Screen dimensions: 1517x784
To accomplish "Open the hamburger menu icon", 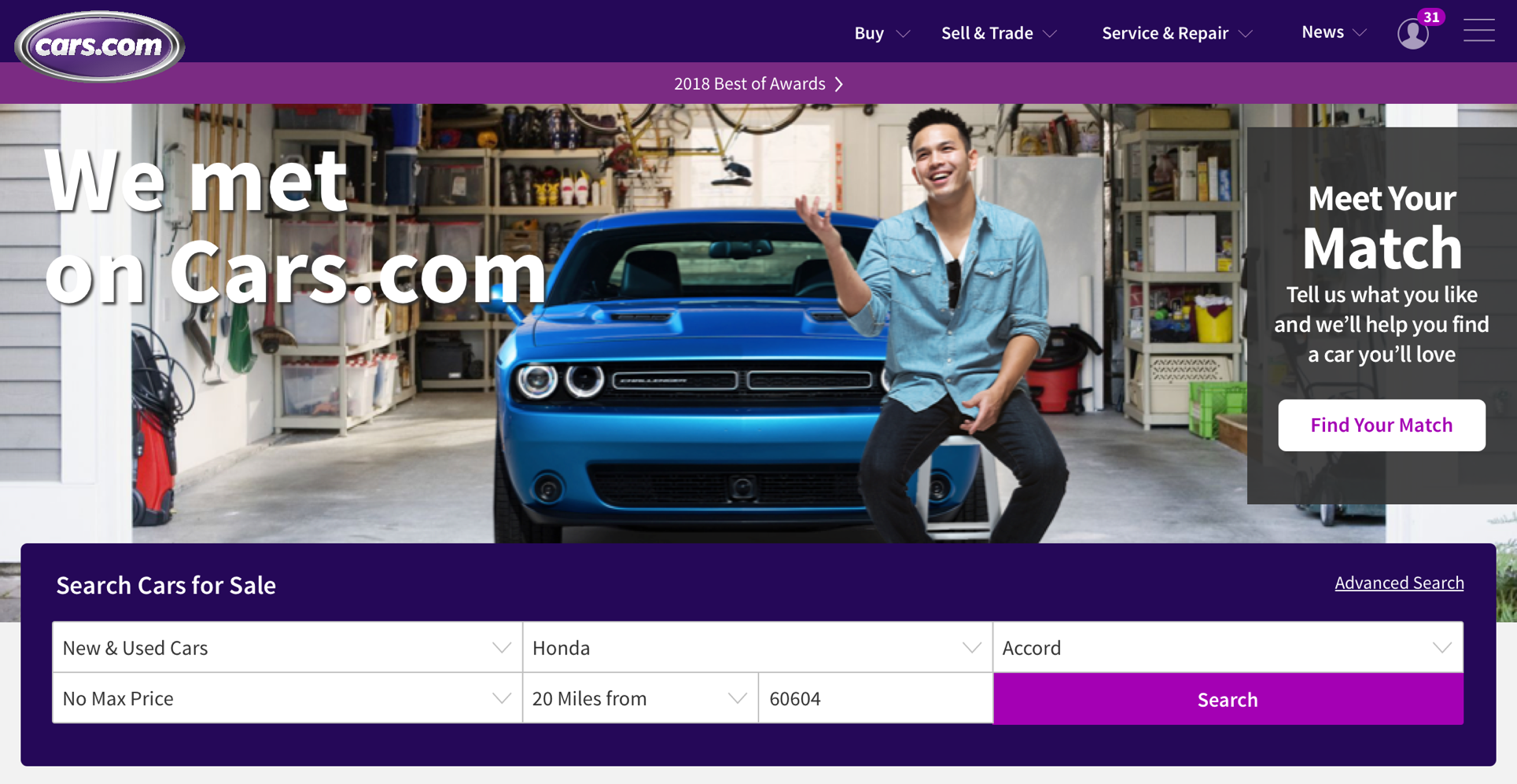I will point(1478,31).
